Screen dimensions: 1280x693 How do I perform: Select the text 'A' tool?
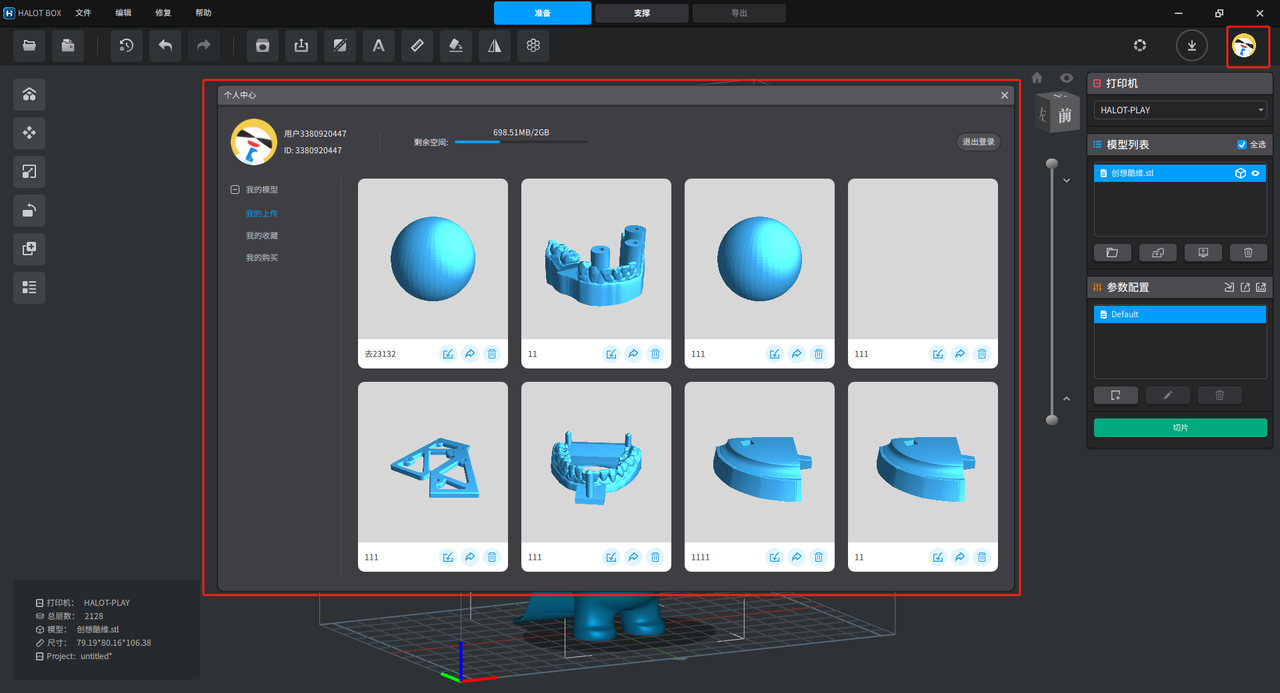point(378,45)
